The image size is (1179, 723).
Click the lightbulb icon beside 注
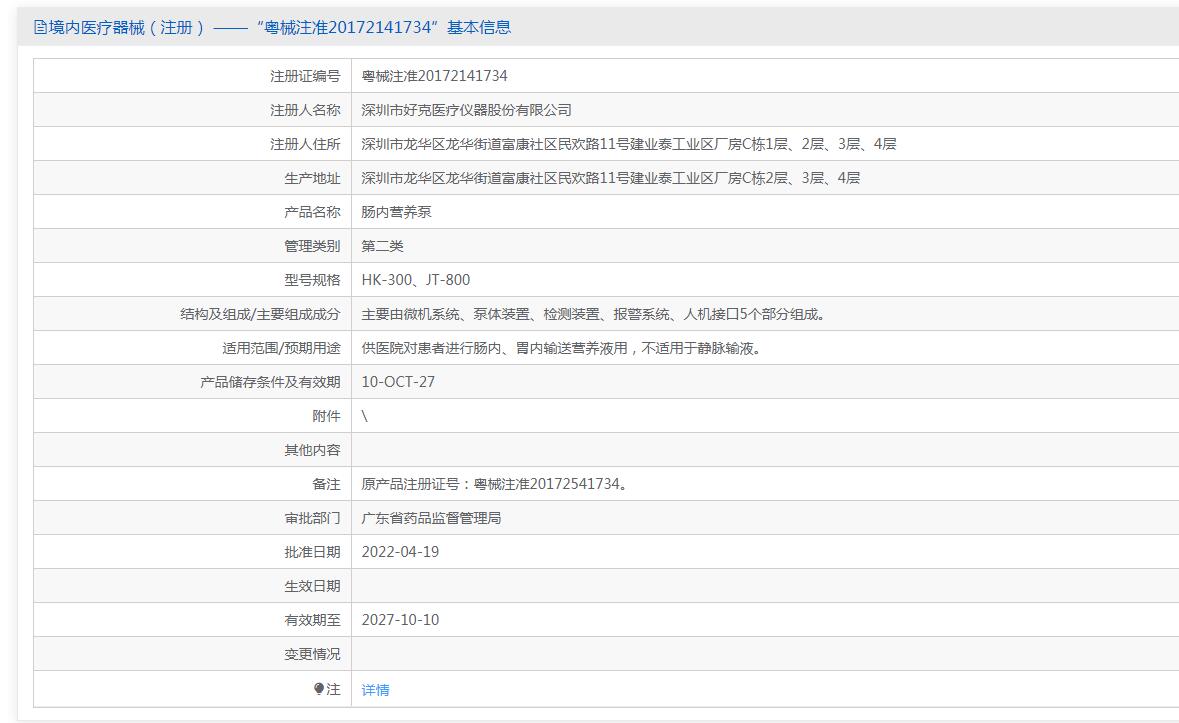(x=319, y=688)
